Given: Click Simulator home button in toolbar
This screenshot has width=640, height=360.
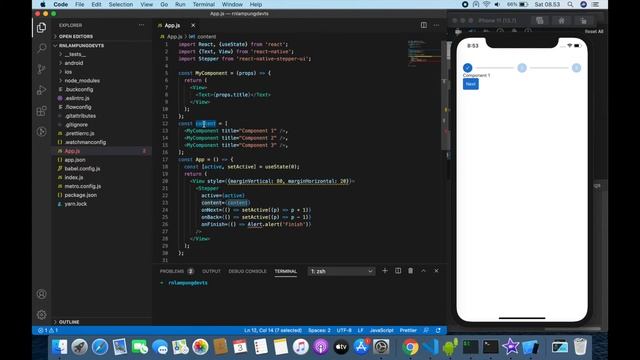Looking at the screenshot, I should pyautogui.click(x=562, y=20).
